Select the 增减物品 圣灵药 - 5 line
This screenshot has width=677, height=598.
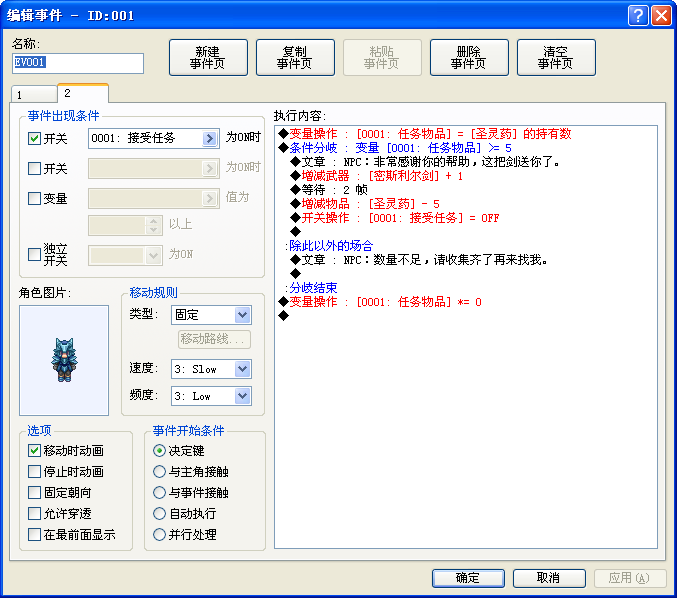[365, 204]
